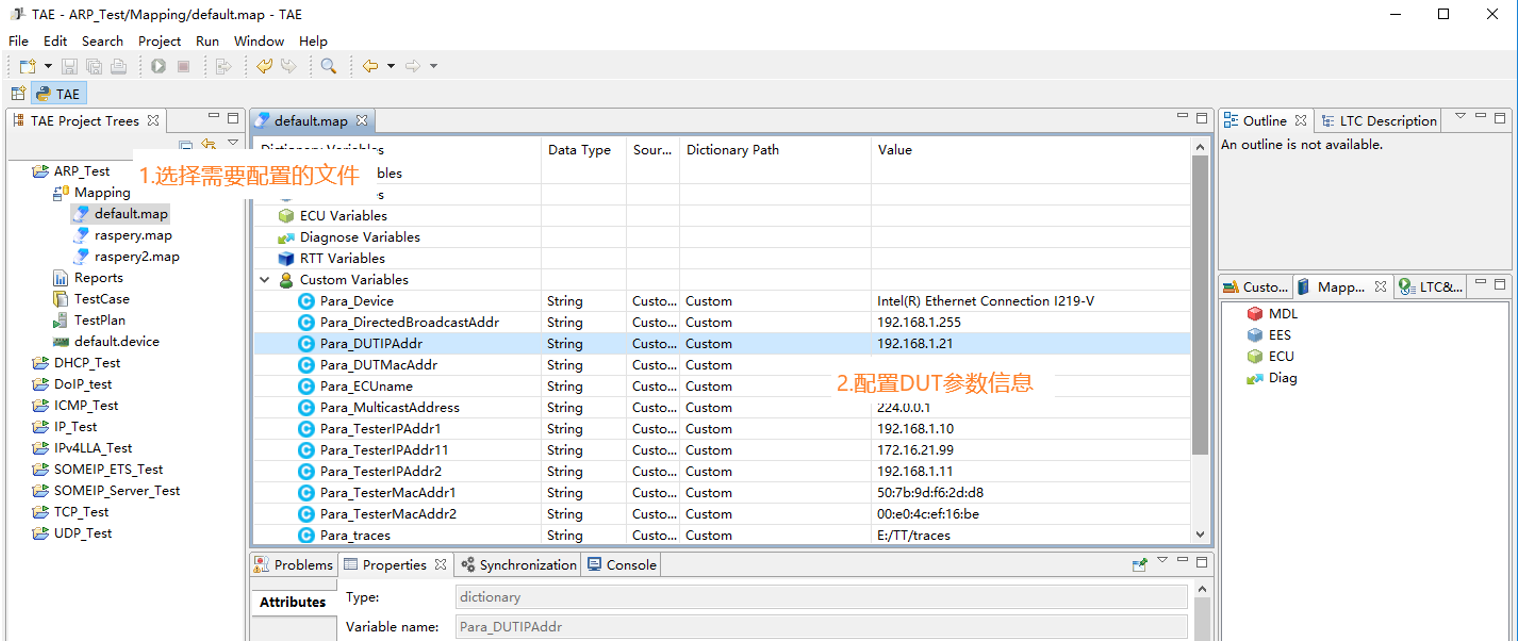Screen dimensions: 1518x644
Task: Open the Outline panel view menu triangle
Action: tap(1460, 116)
